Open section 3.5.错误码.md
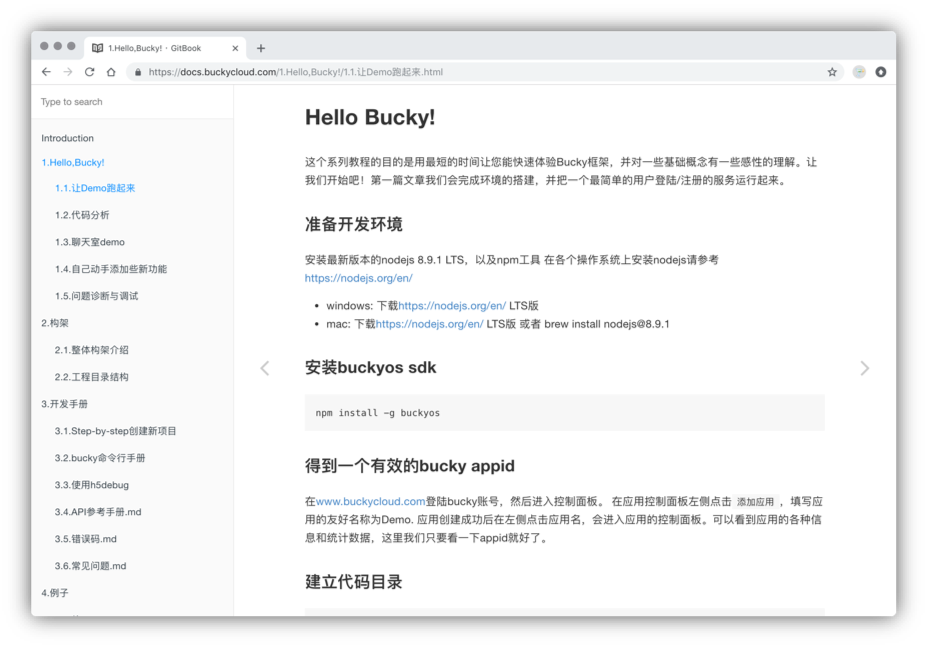Screen dimensions: 927x647 86,539
